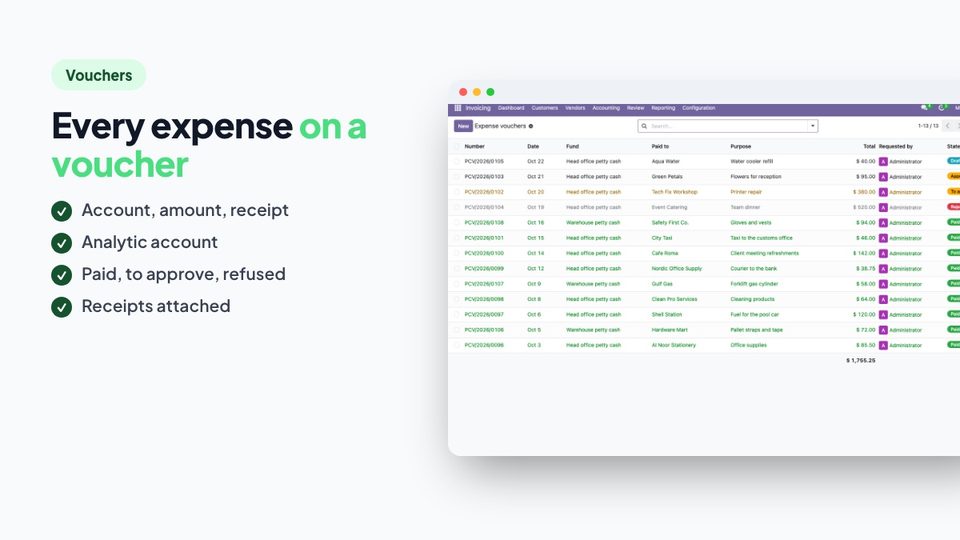The image size is (960, 540).
Task: Sort by the Number column header
Action: [x=474, y=146]
